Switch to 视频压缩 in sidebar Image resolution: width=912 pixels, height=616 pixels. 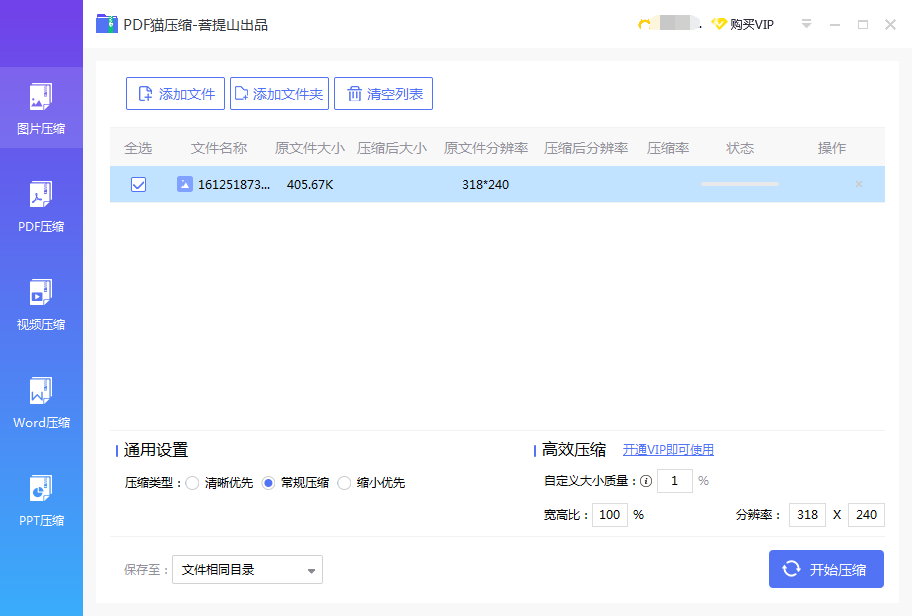click(41, 304)
